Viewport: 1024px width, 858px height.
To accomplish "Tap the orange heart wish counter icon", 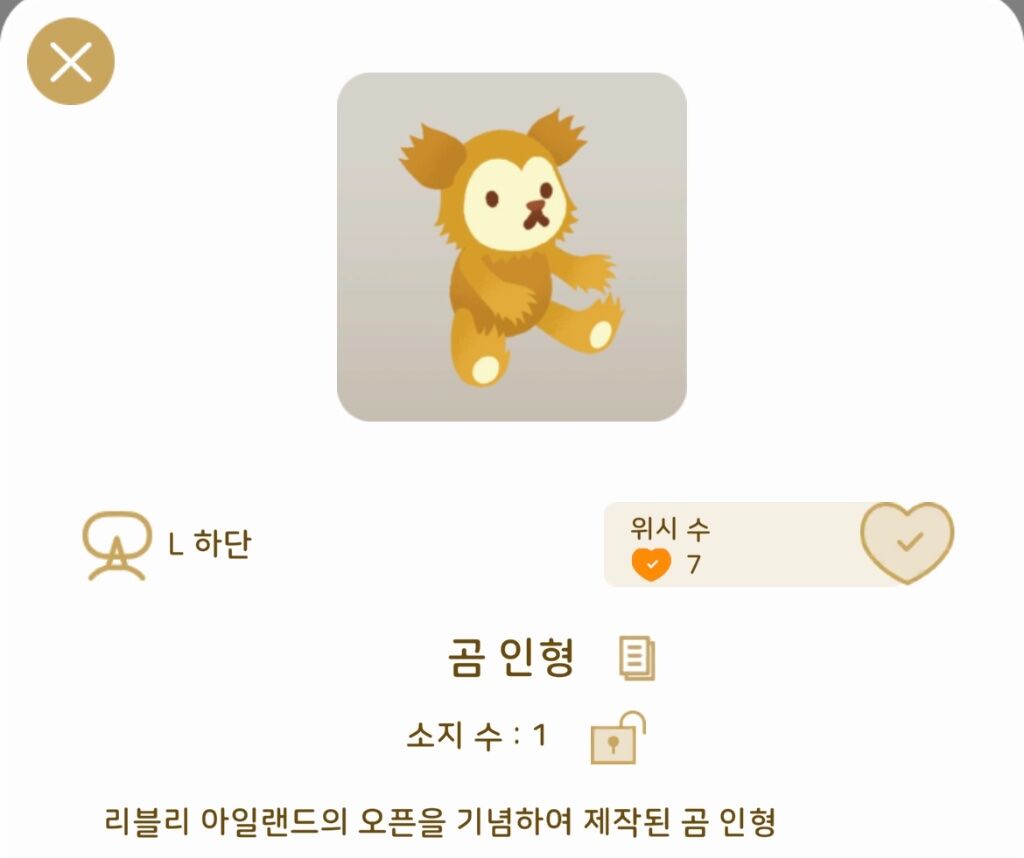I will pyautogui.click(x=651, y=564).
